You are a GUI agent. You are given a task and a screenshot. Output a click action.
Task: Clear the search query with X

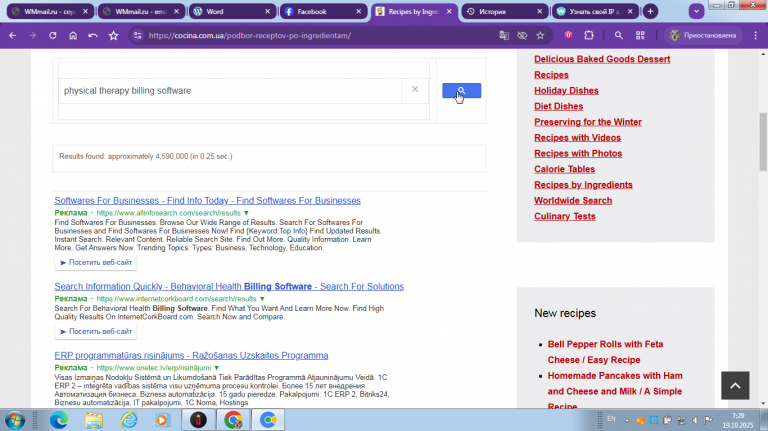point(415,89)
